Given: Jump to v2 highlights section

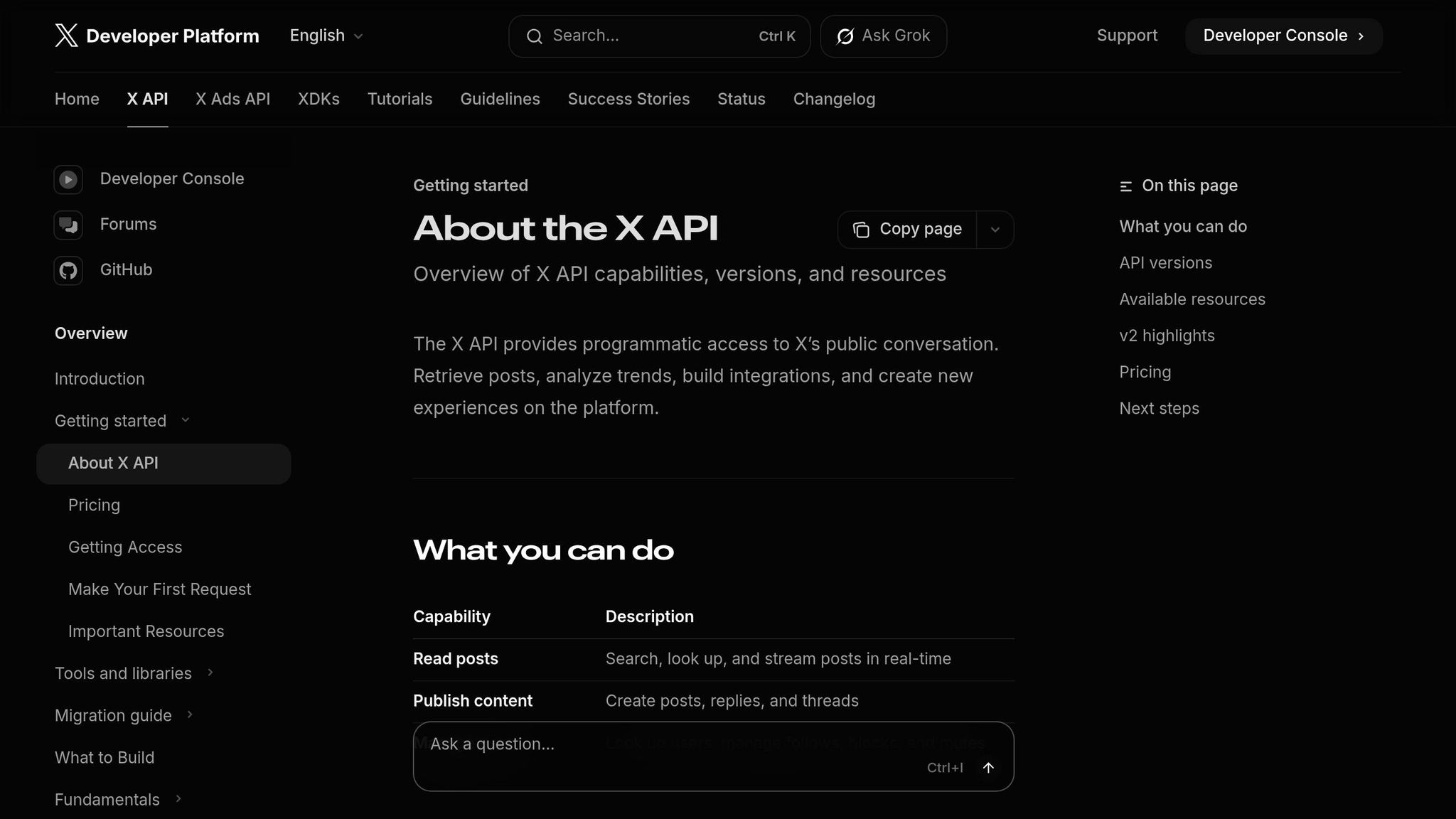Looking at the screenshot, I should 1167,335.
